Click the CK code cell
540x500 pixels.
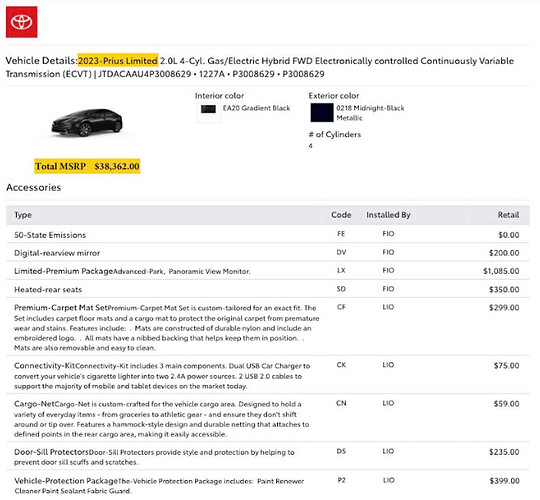(341, 365)
